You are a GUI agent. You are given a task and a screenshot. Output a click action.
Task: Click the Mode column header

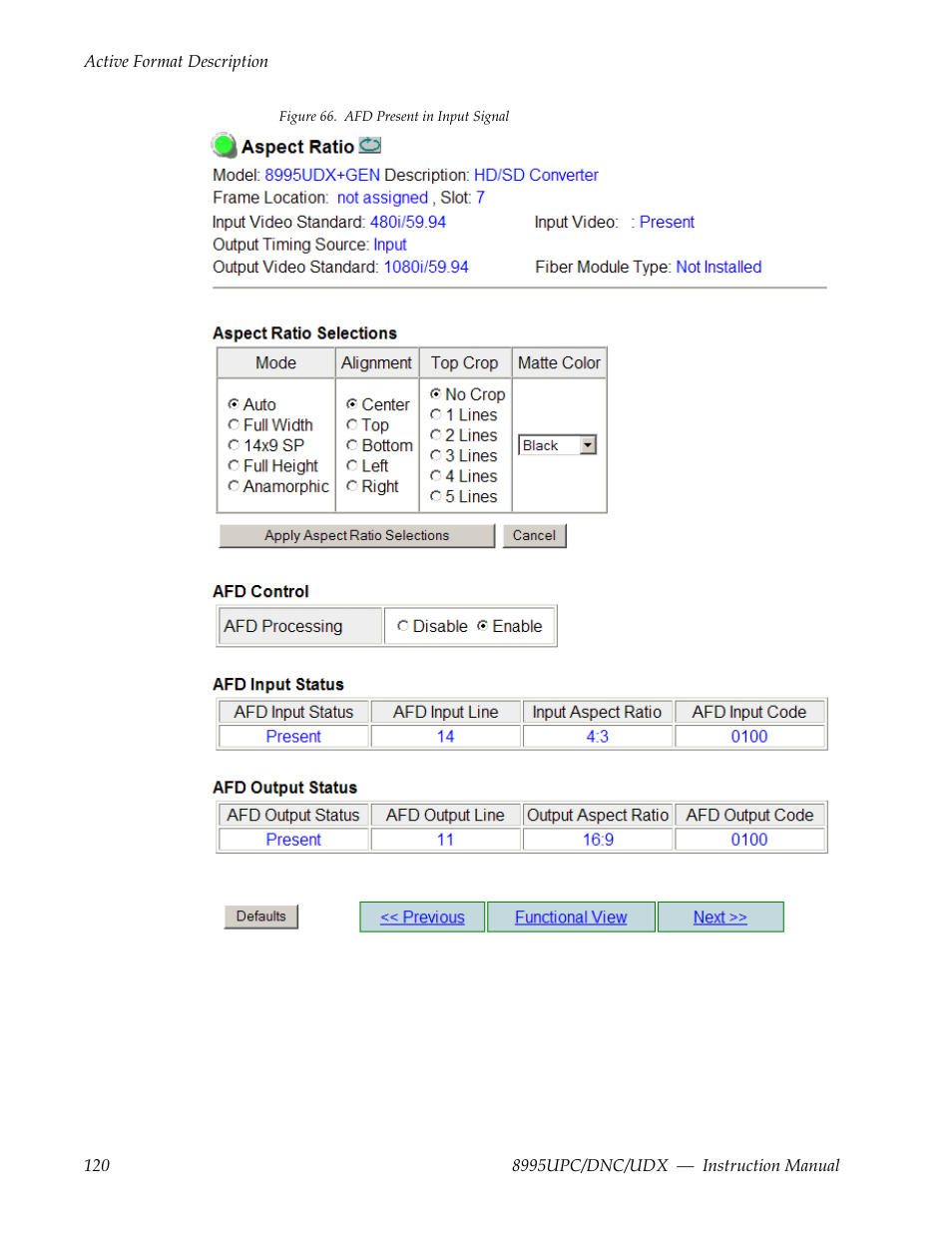coord(275,363)
